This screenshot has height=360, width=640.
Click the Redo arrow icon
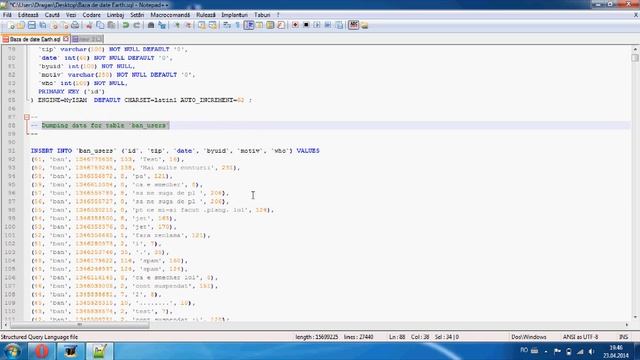(x=137, y=25)
